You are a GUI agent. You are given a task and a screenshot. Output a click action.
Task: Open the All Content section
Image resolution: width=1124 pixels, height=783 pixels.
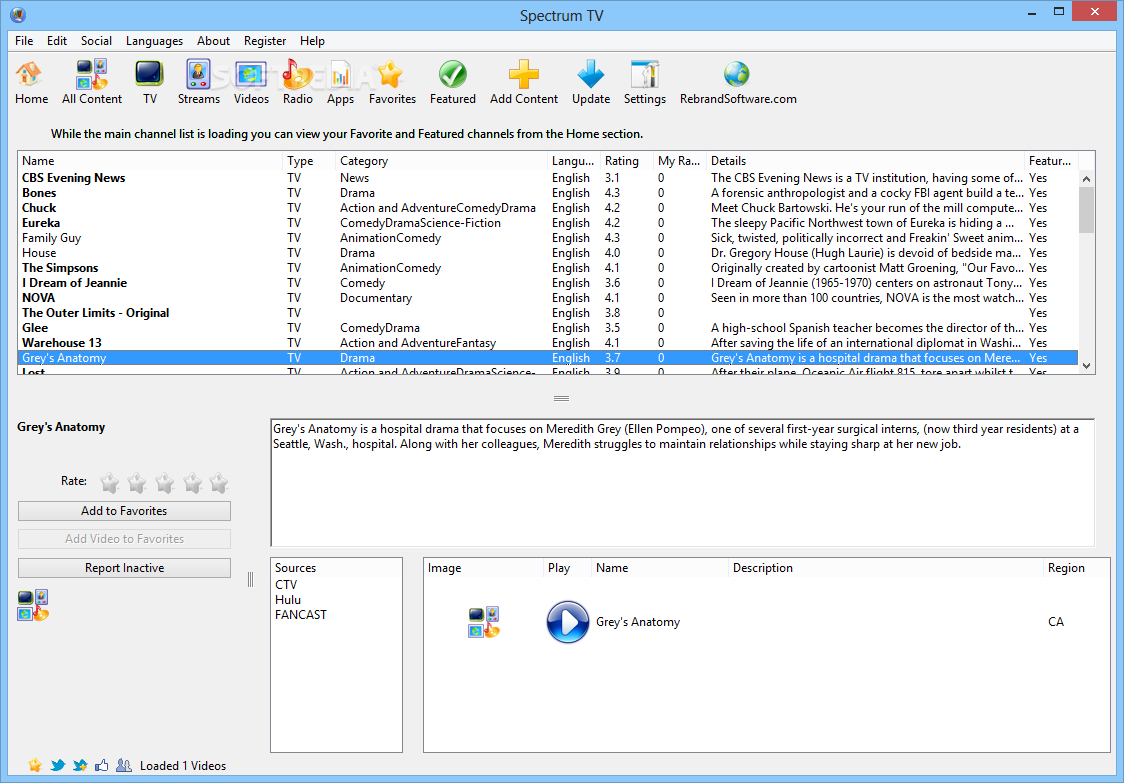92,82
